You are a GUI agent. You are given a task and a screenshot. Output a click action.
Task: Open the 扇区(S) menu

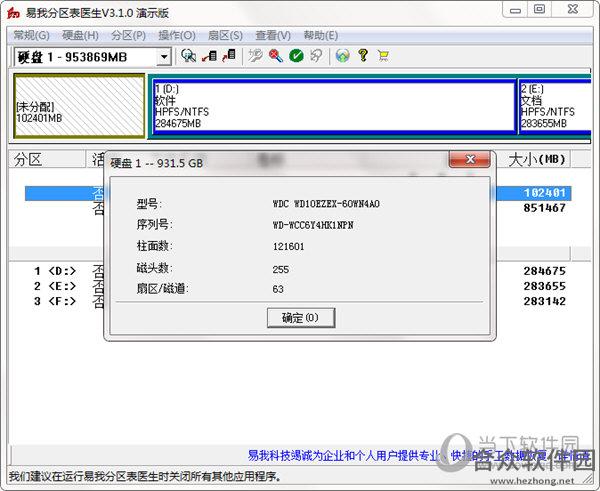click(x=225, y=36)
